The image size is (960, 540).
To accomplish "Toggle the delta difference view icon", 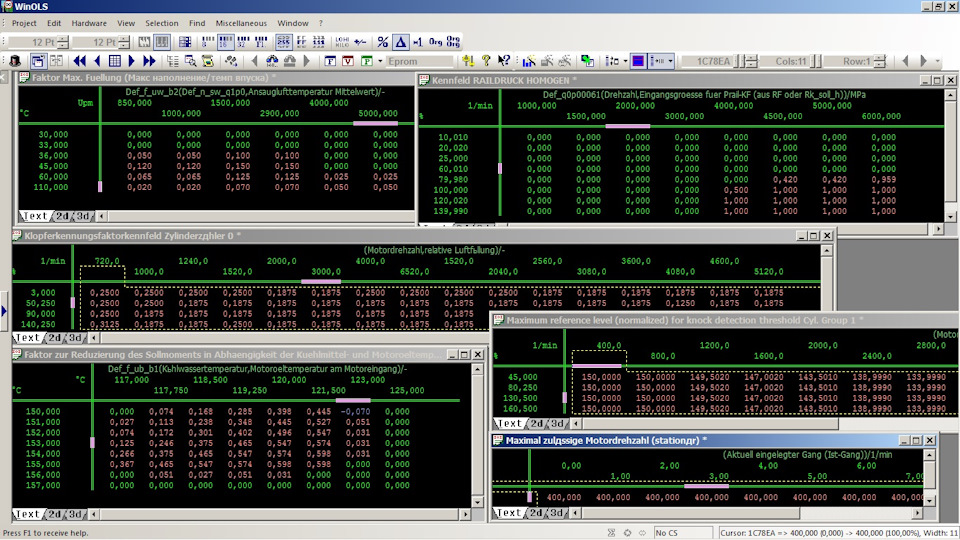I will click(400, 42).
